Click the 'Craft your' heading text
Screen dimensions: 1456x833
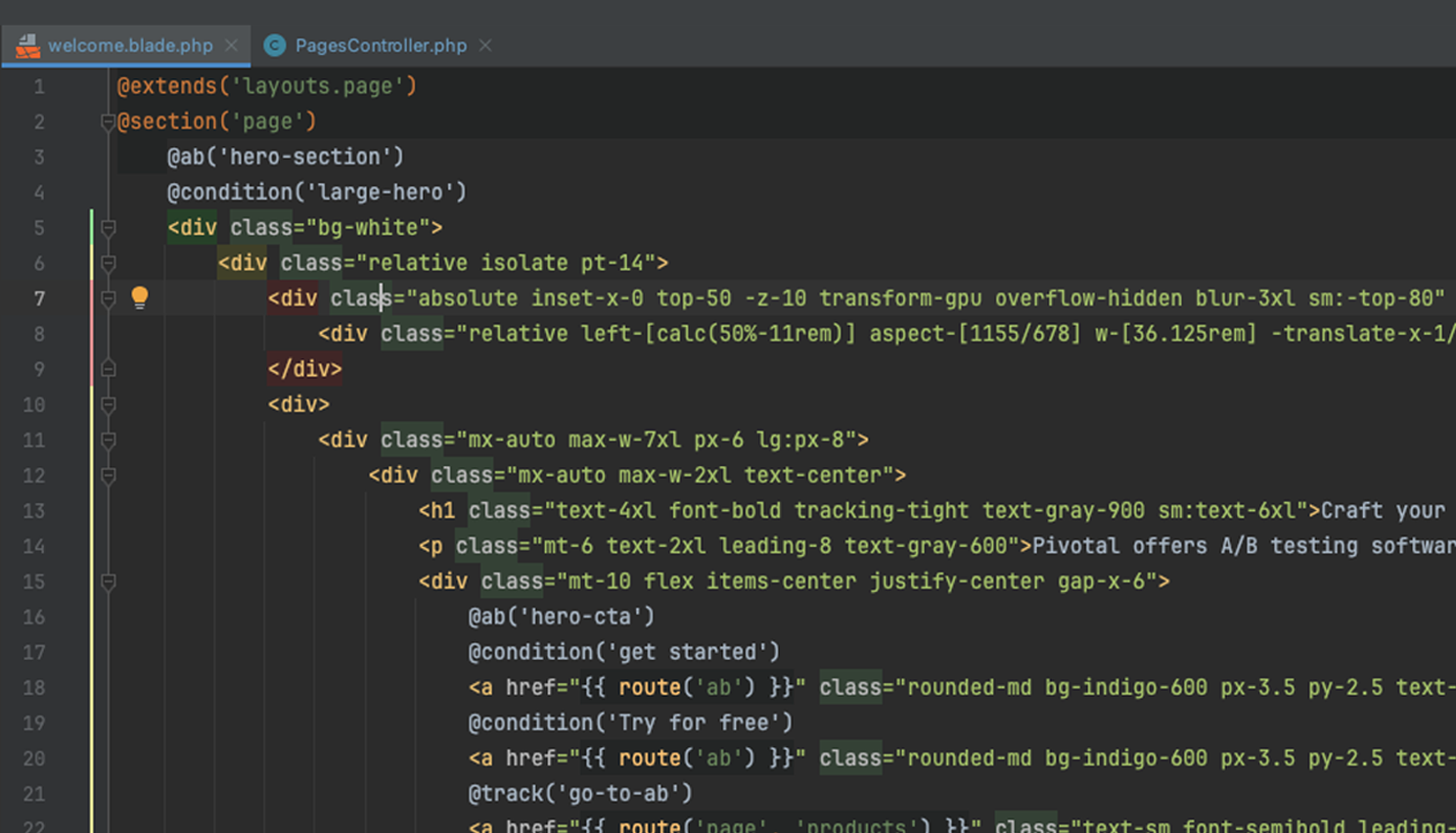pos(1383,511)
